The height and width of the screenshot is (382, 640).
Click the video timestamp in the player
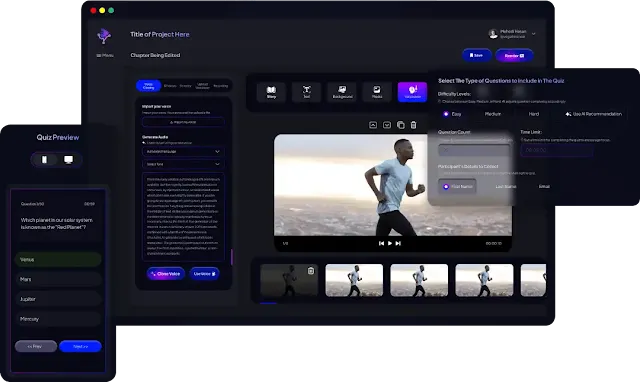click(x=493, y=244)
